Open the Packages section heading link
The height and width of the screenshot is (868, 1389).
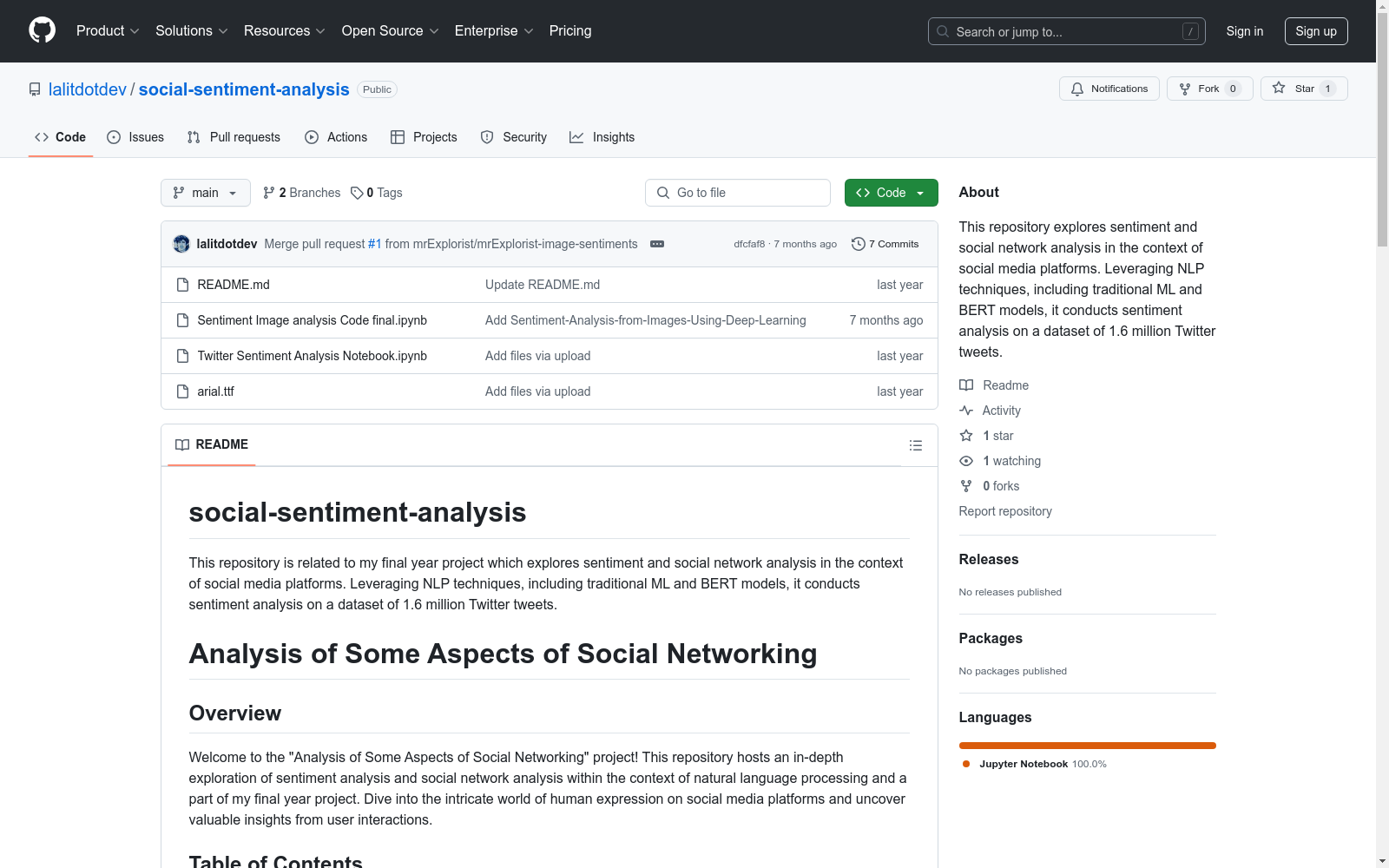tap(991, 639)
